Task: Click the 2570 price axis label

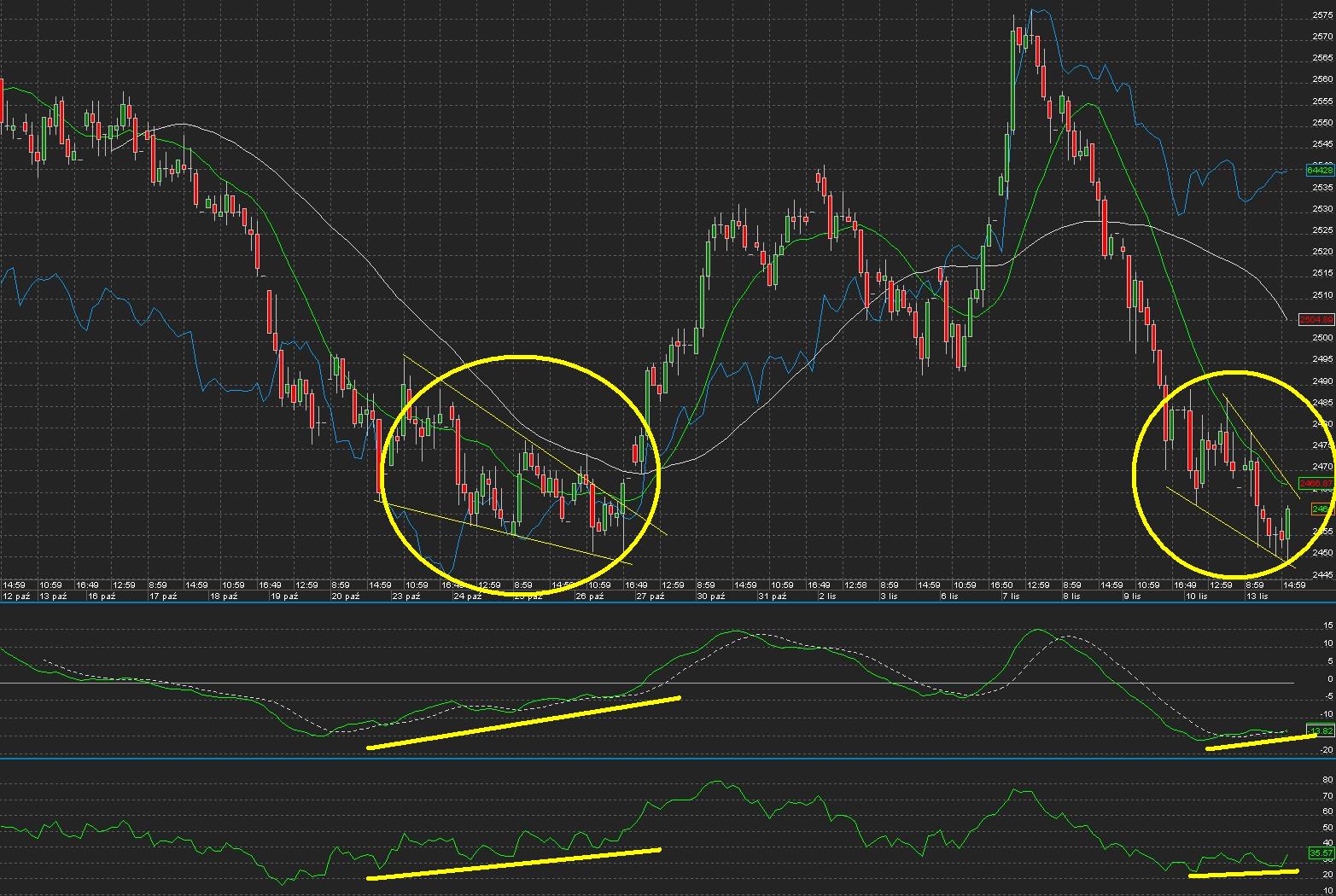Action: [x=1322, y=37]
